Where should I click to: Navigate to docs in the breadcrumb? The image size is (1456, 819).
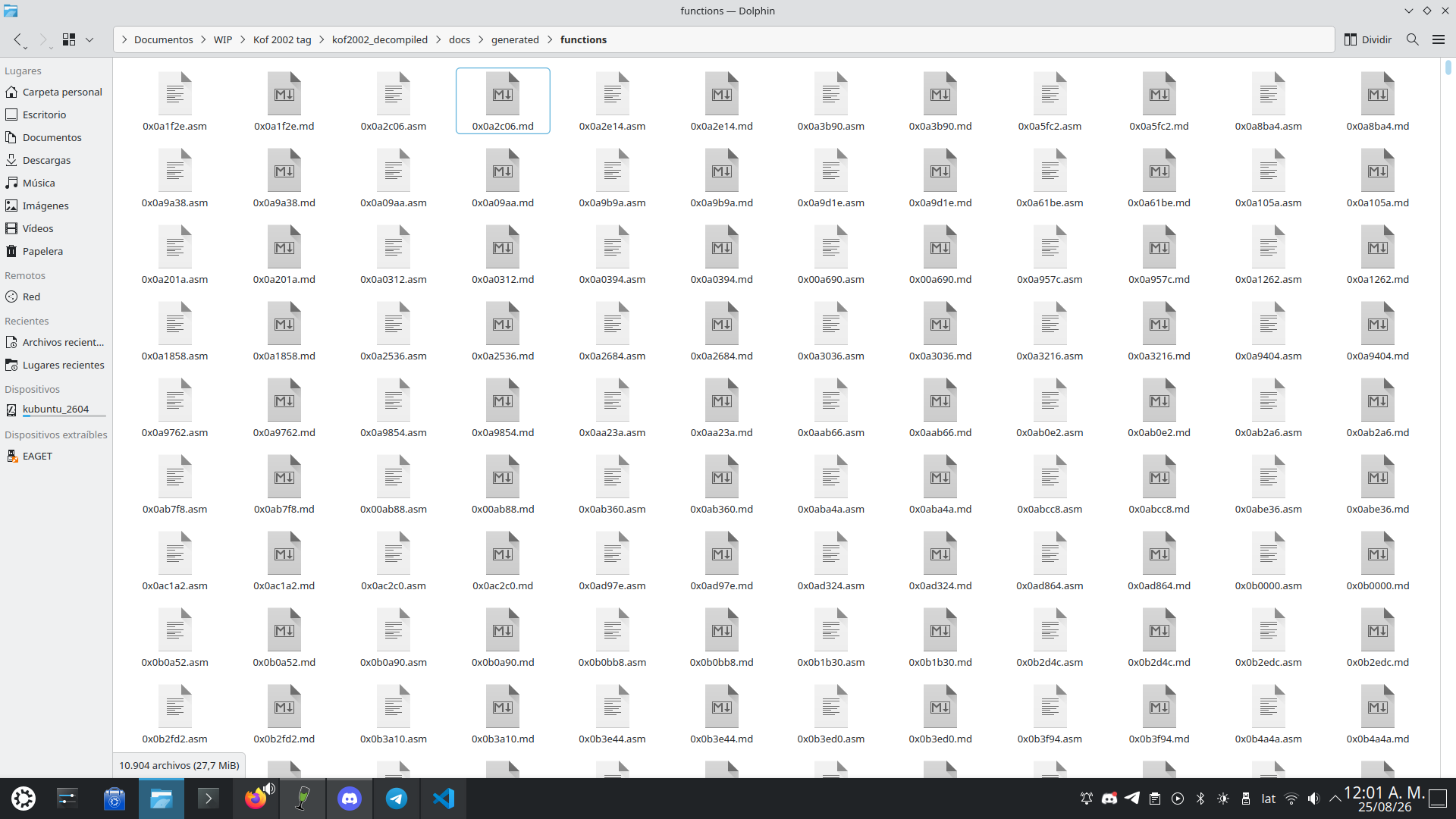click(x=460, y=39)
